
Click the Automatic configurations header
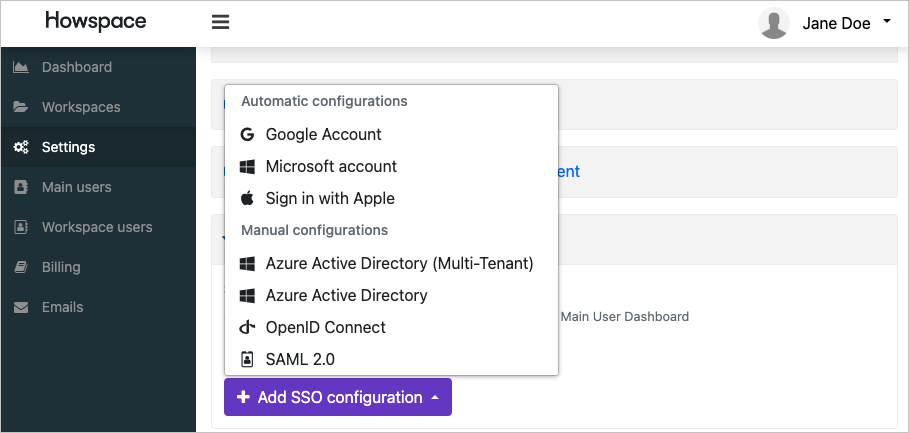(324, 101)
